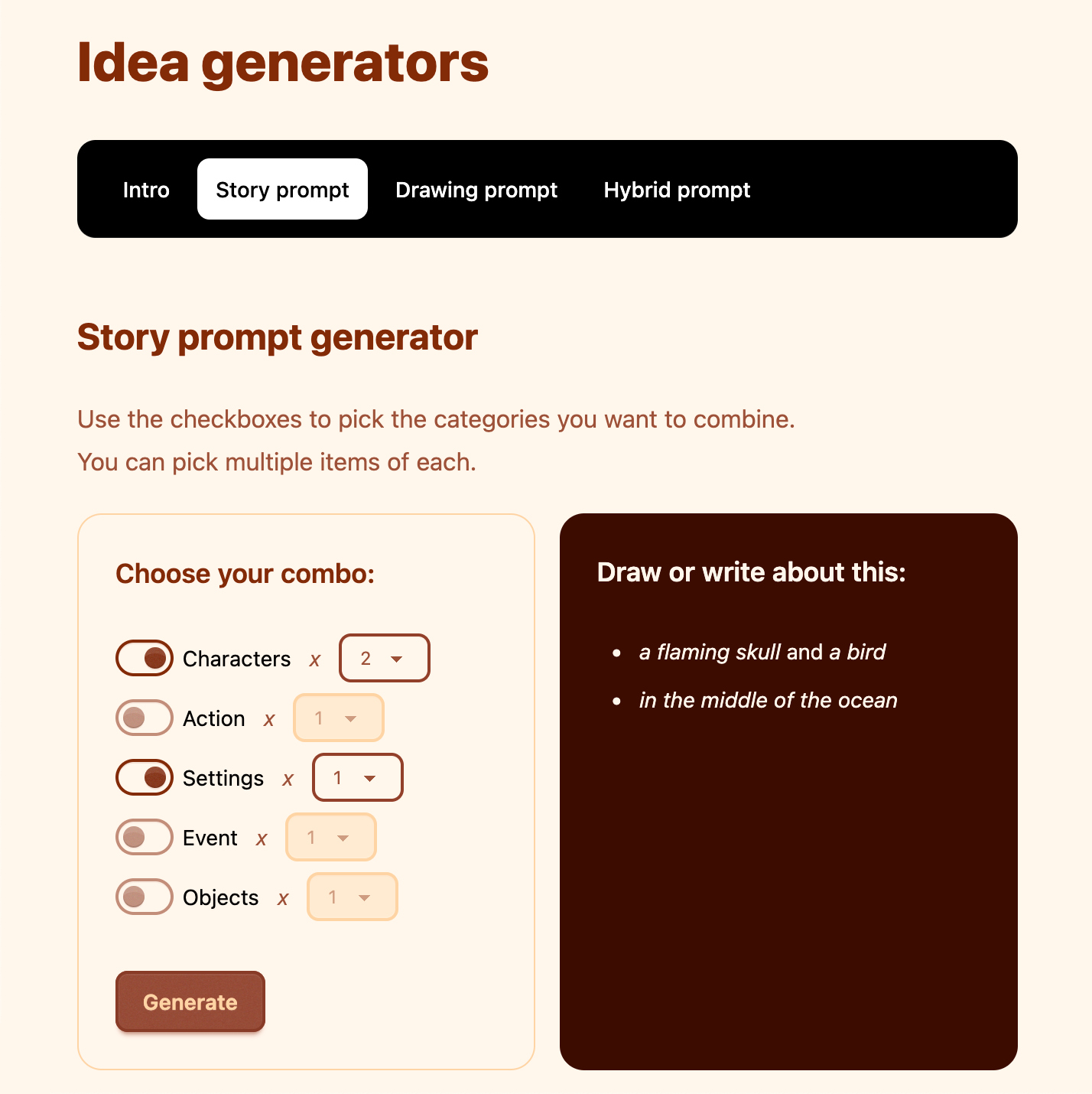The height and width of the screenshot is (1094, 1092).
Task: Expand the Settings count dropdown
Action: coord(357,777)
